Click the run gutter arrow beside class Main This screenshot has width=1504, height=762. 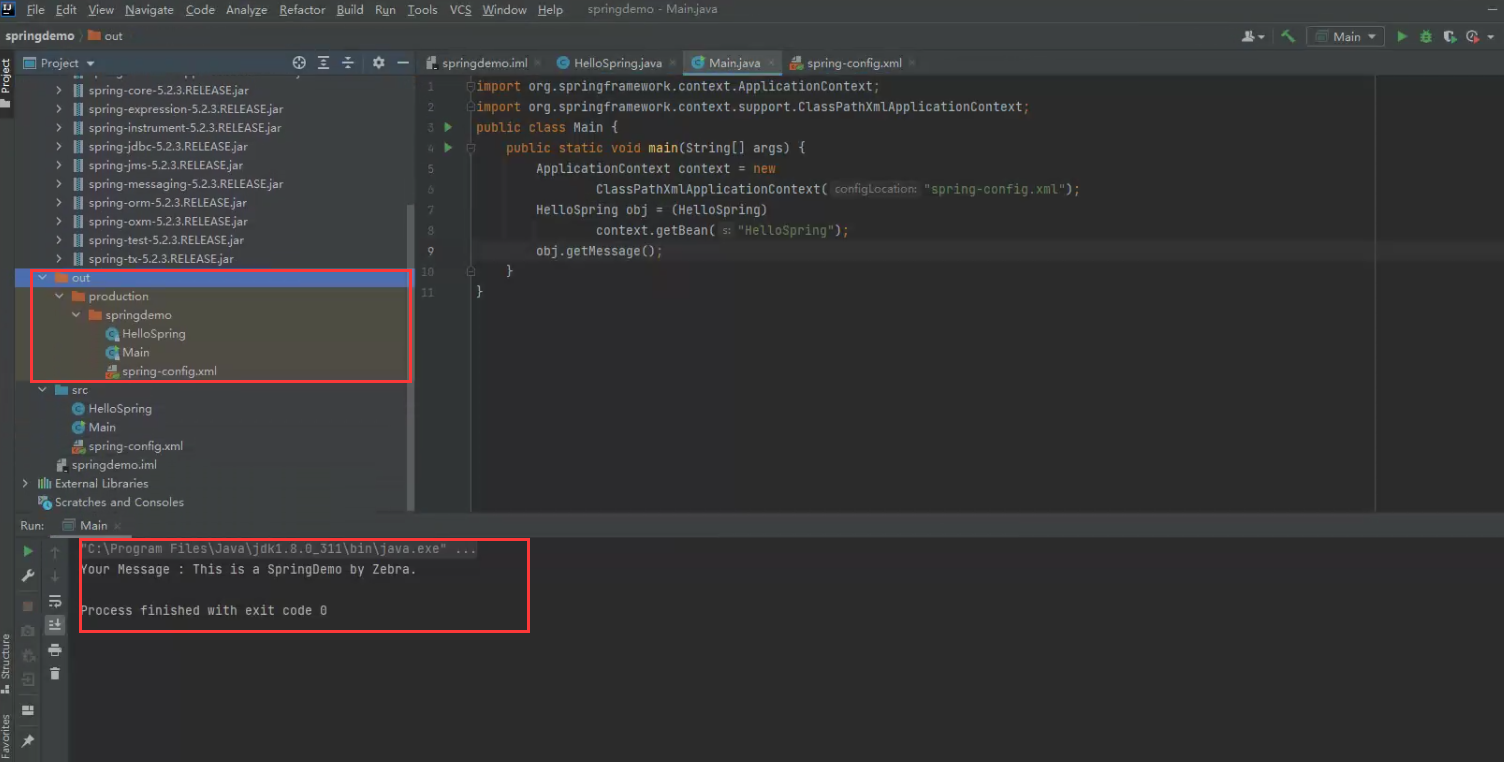point(448,127)
